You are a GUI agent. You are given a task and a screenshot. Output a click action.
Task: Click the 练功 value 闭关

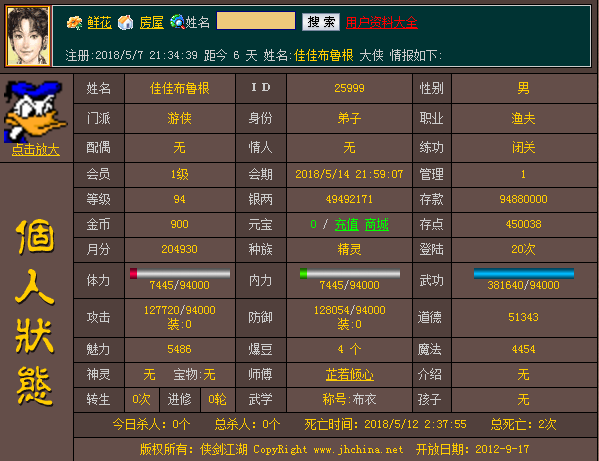click(x=523, y=147)
